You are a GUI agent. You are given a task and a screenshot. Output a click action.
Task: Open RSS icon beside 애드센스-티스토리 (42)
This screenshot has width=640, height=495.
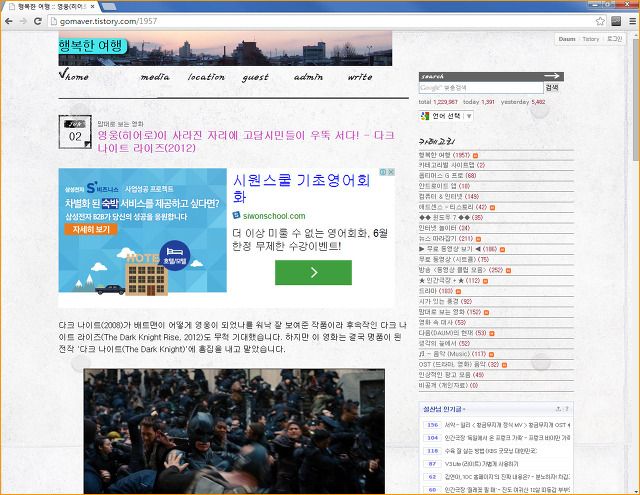point(492,207)
